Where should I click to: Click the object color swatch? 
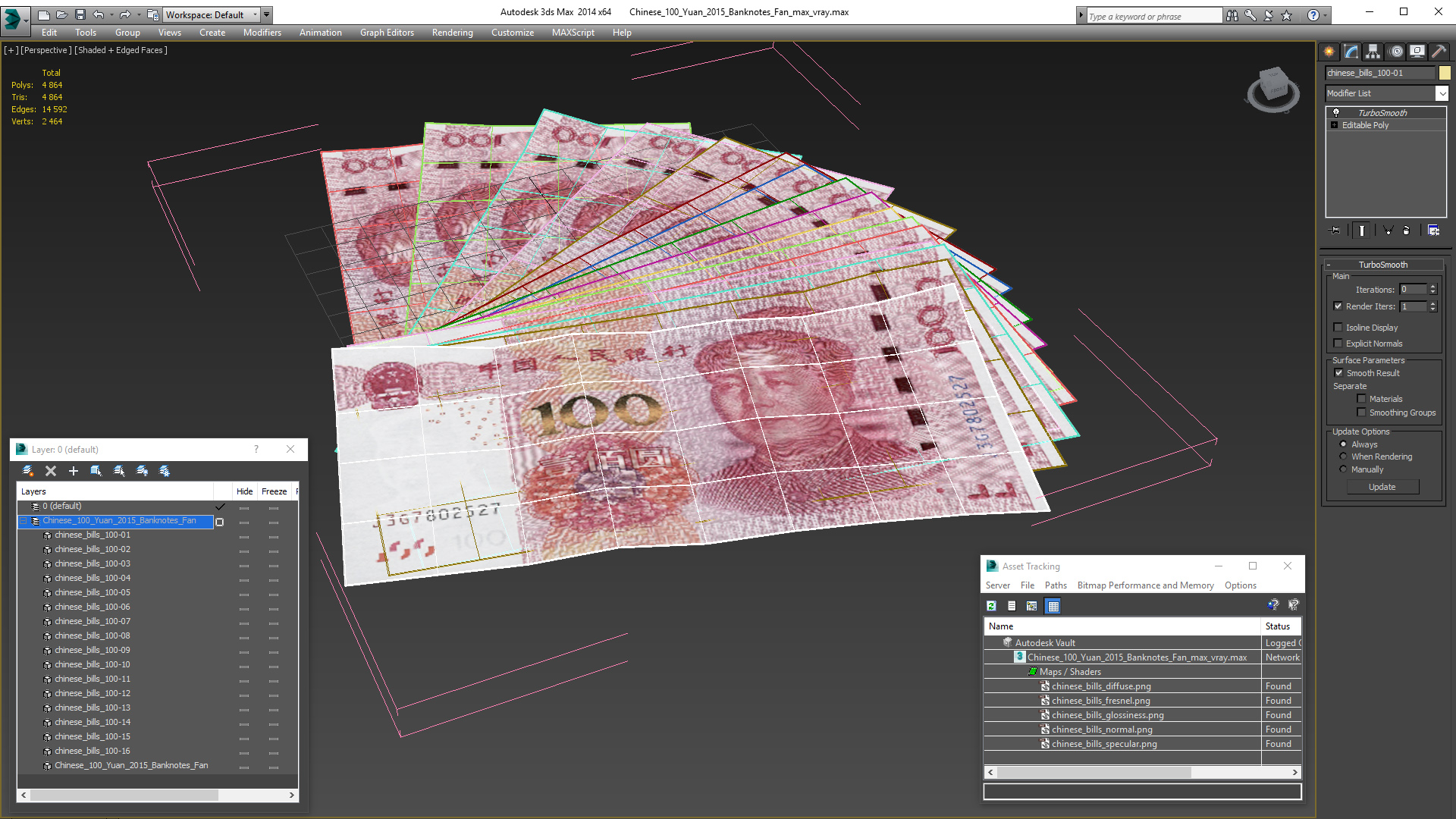(1445, 73)
